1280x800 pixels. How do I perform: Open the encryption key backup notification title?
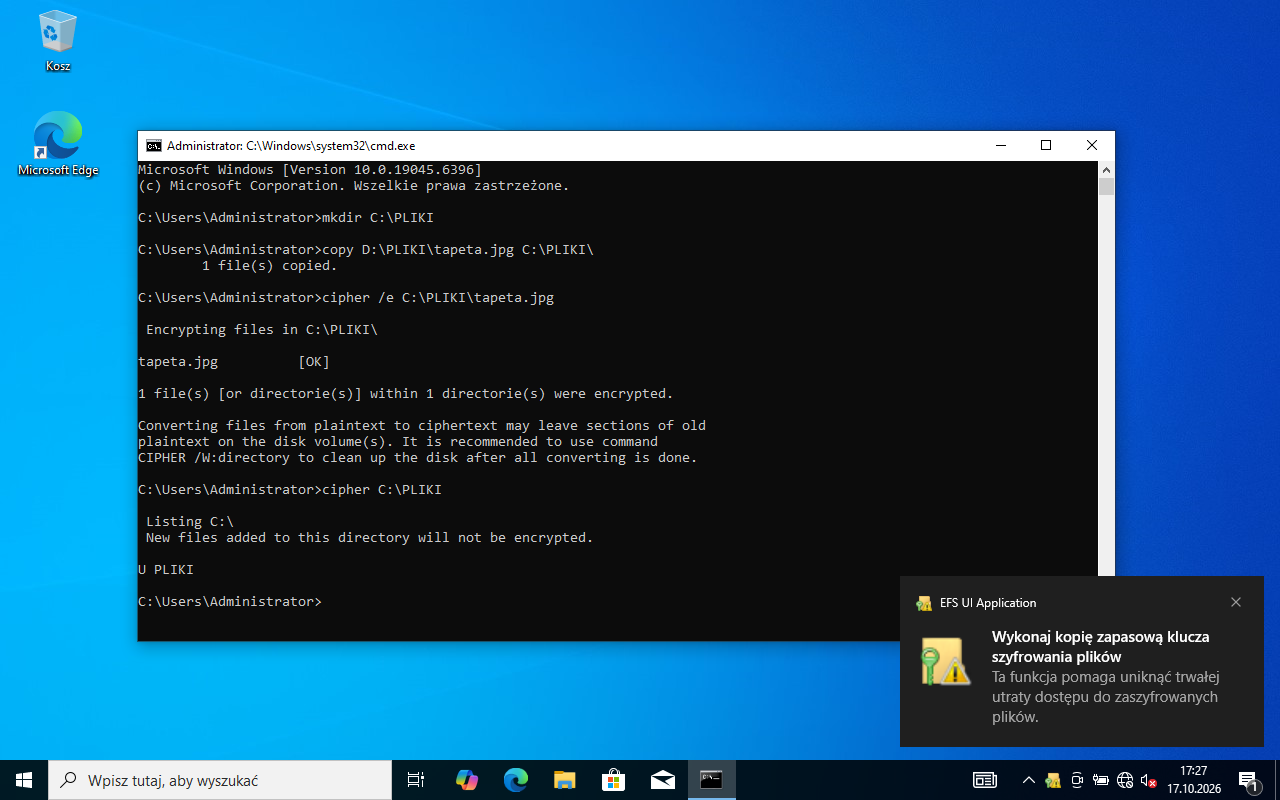pyautogui.click(x=1100, y=647)
